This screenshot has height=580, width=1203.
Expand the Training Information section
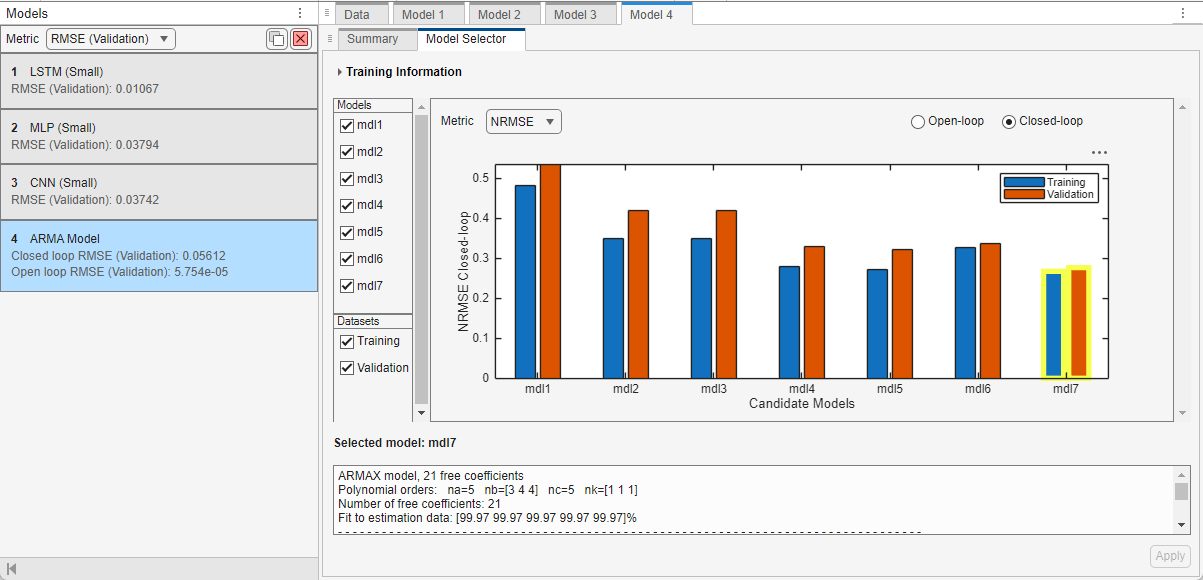click(x=339, y=72)
